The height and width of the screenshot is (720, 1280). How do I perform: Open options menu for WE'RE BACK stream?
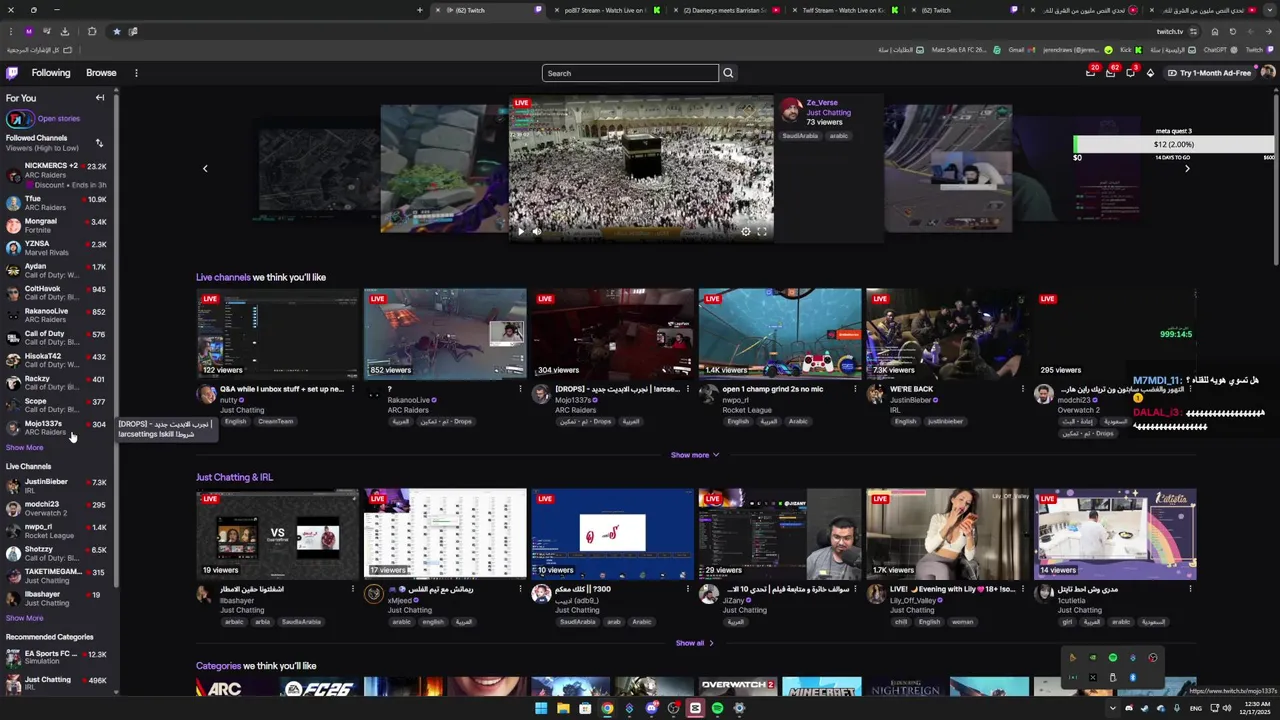(x=1022, y=389)
